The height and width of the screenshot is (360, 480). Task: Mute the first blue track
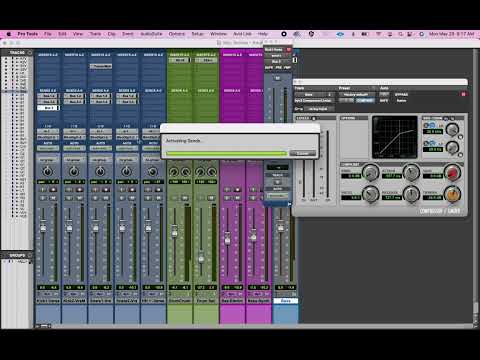pos(53,198)
